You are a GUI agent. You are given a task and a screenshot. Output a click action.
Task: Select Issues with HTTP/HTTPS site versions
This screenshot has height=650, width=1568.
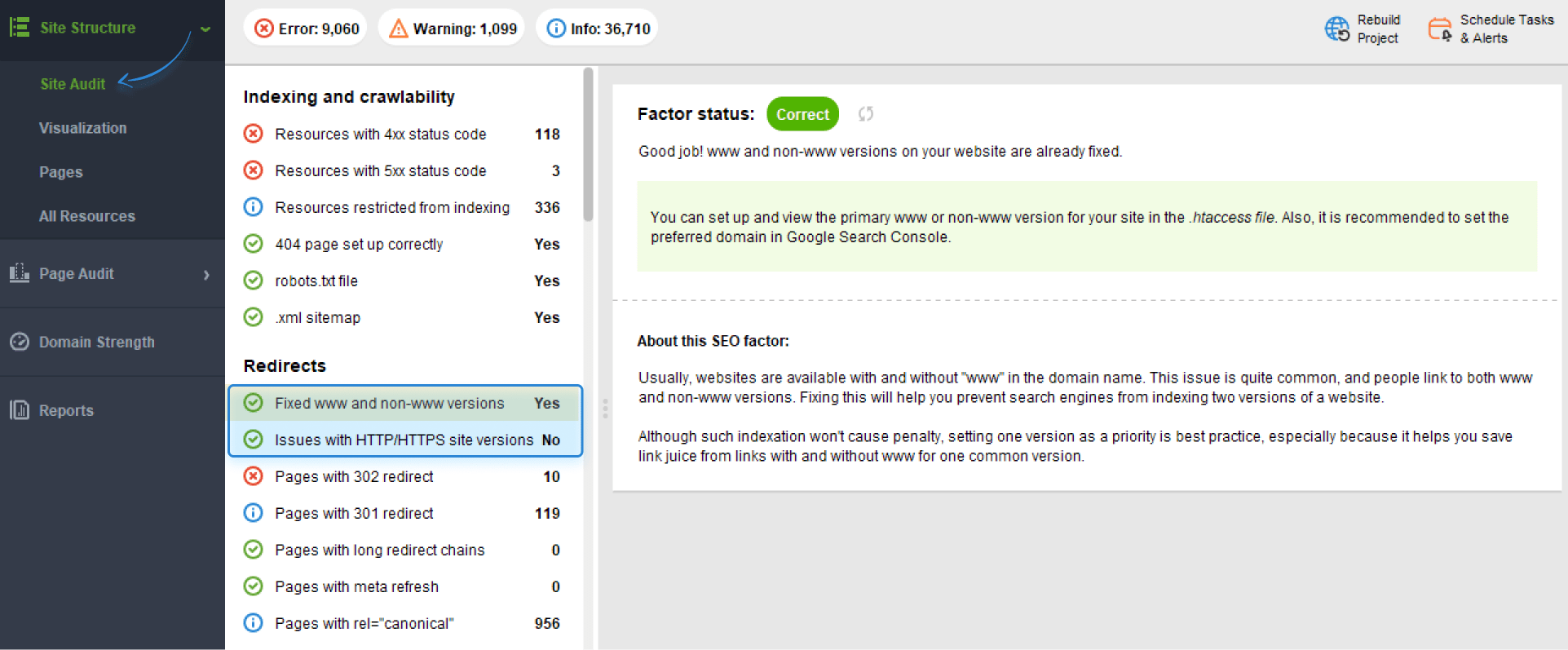[x=405, y=440]
